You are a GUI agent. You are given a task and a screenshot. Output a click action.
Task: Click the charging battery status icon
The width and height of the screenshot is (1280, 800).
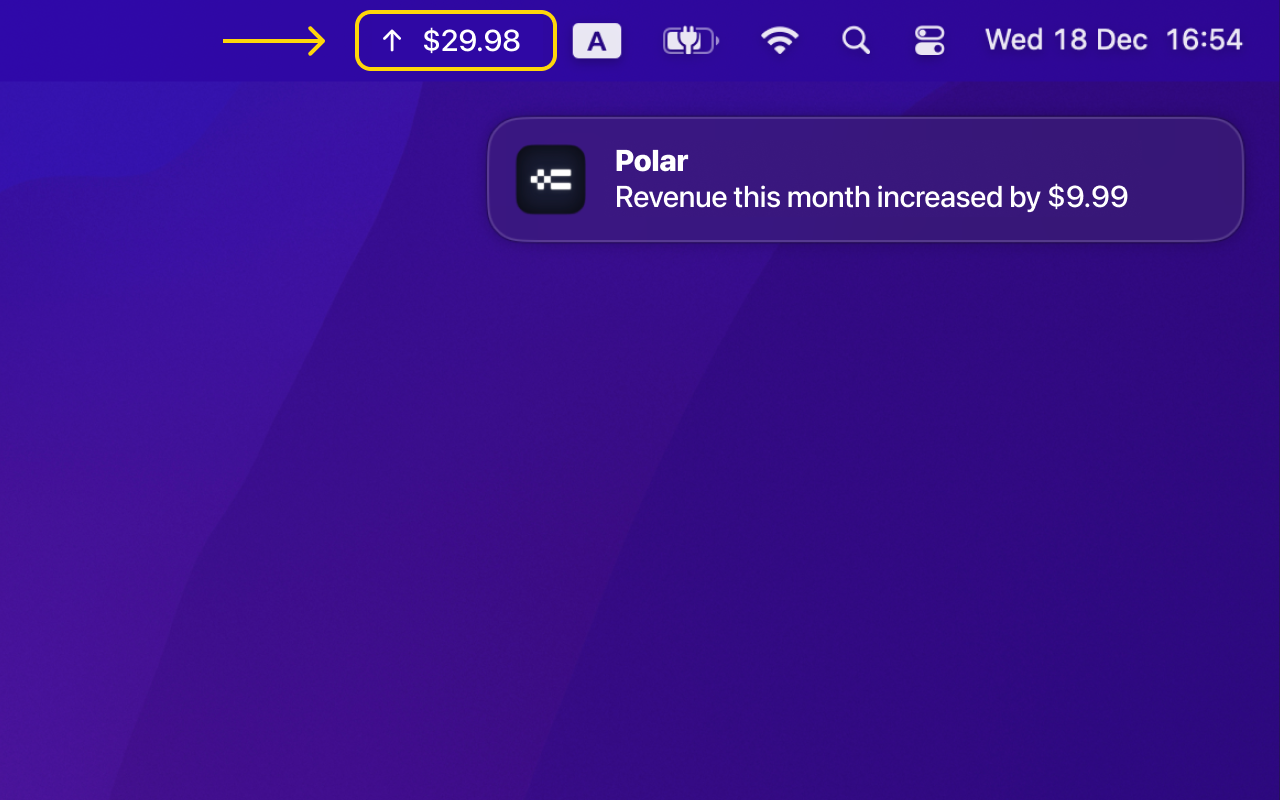click(690, 40)
